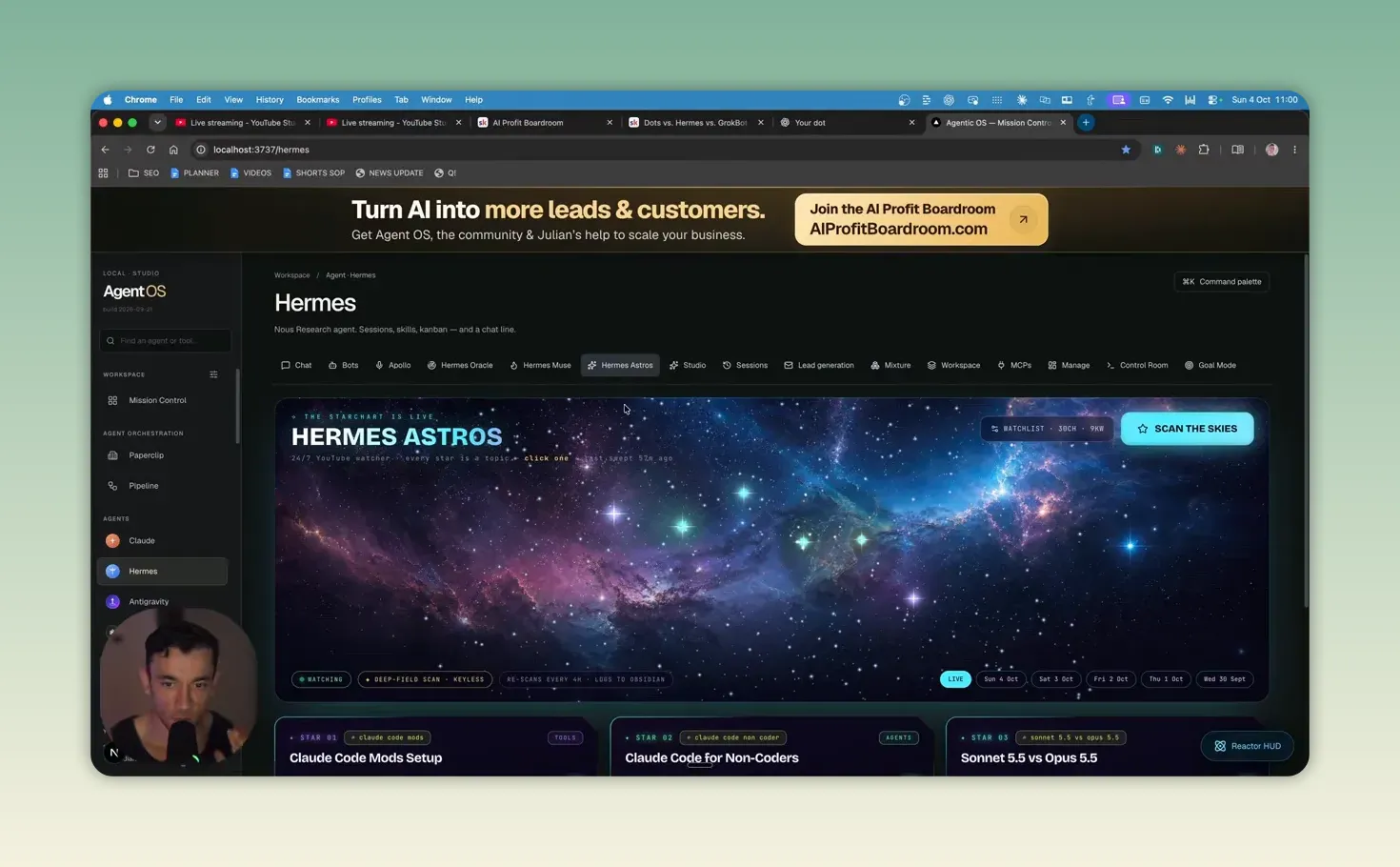Select the MCPs tab
The width and height of the screenshot is (1400, 867).
(x=1014, y=365)
